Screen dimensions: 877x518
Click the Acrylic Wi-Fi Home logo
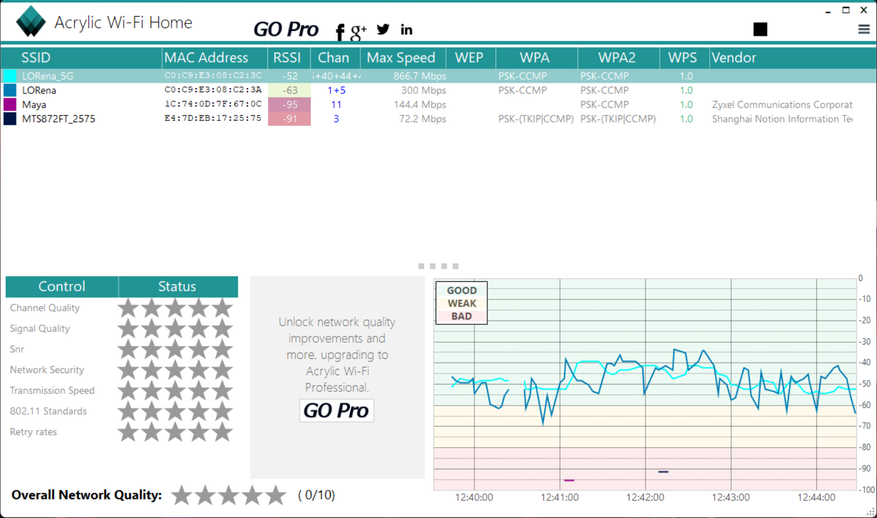point(31,21)
